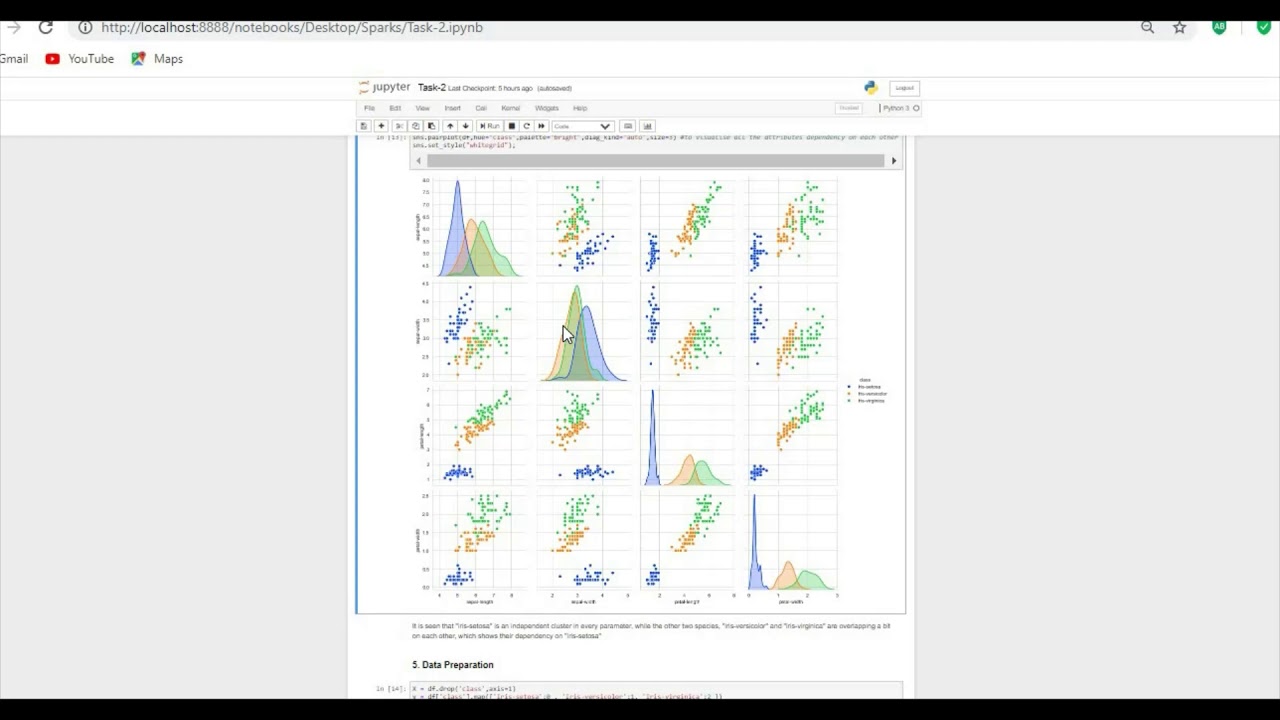Open the Gmail bookmark
The height and width of the screenshot is (720, 1280).
point(14,59)
